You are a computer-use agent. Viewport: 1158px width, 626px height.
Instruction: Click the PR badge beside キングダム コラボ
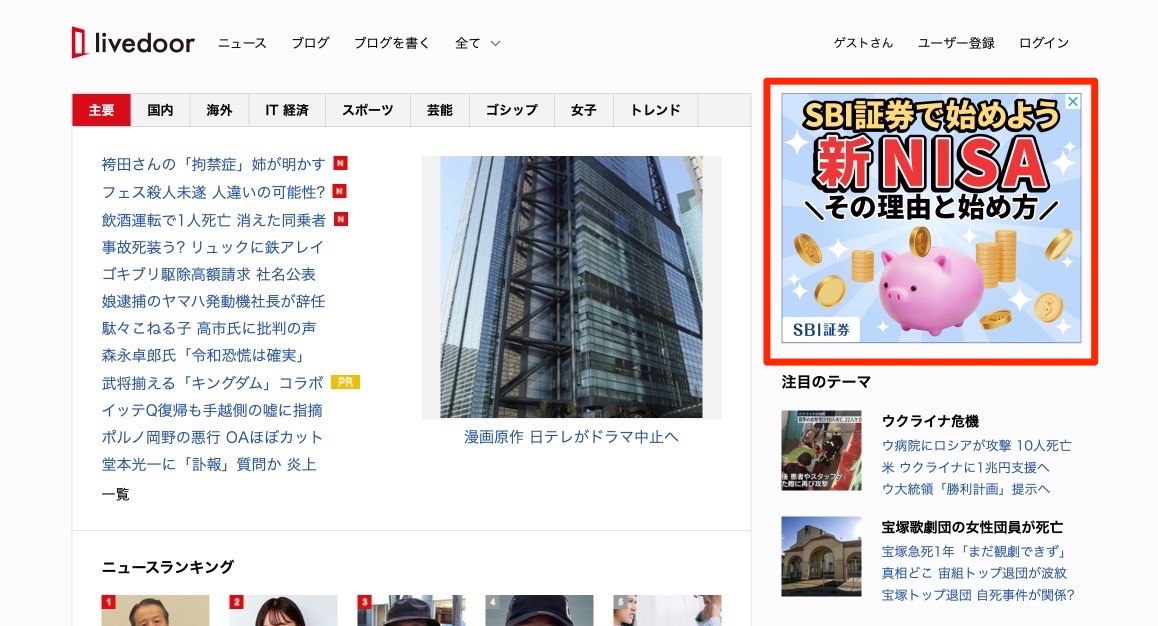345,382
